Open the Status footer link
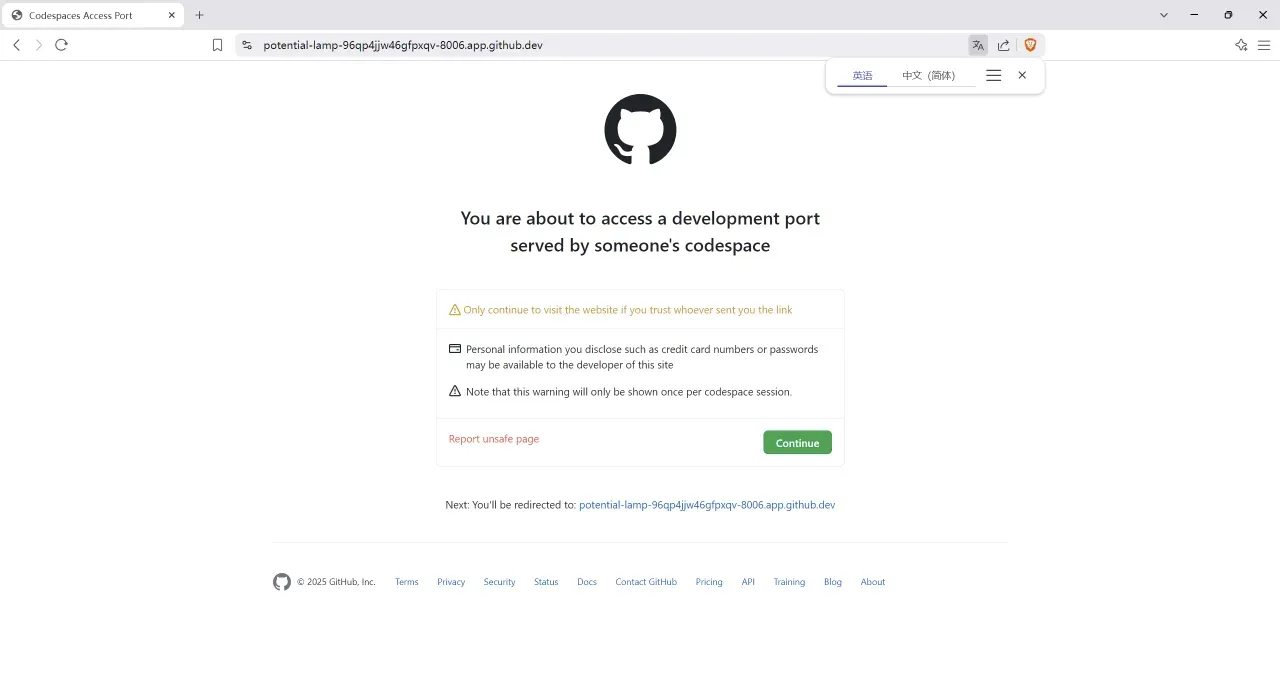The image size is (1280, 684). tap(546, 582)
